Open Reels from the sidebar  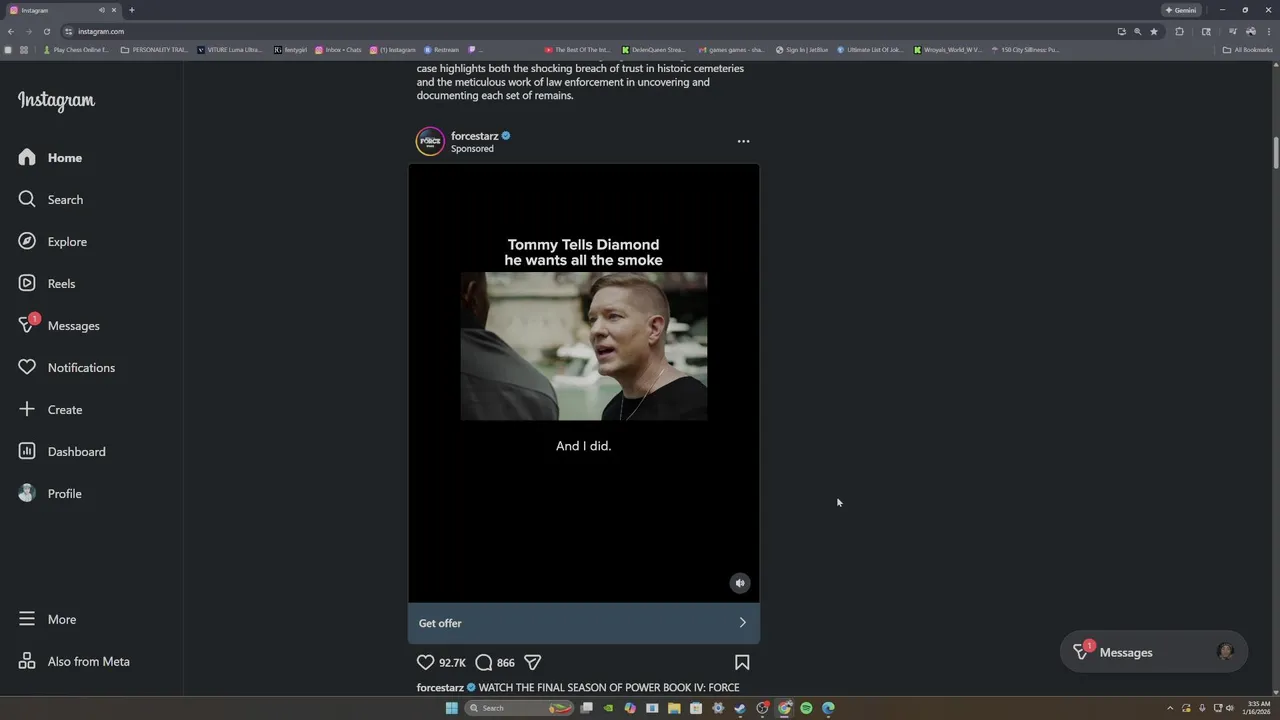click(46, 284)
